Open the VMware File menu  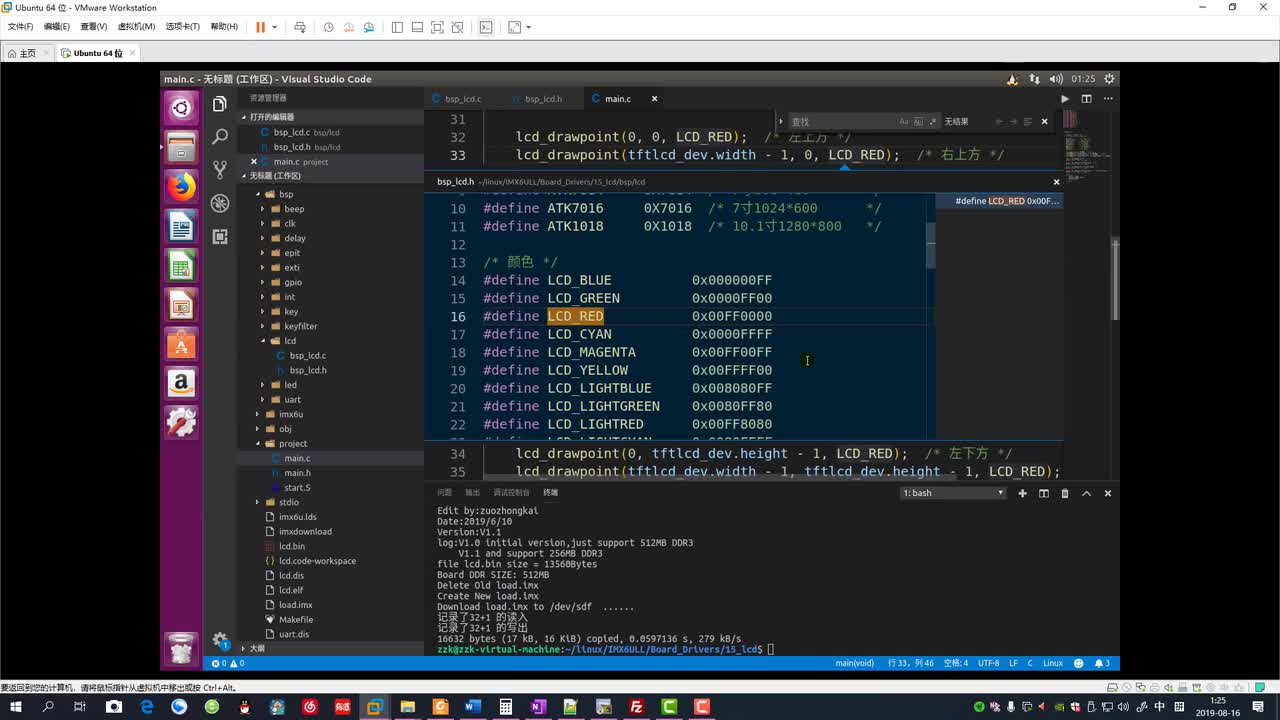tap(20, 27)
